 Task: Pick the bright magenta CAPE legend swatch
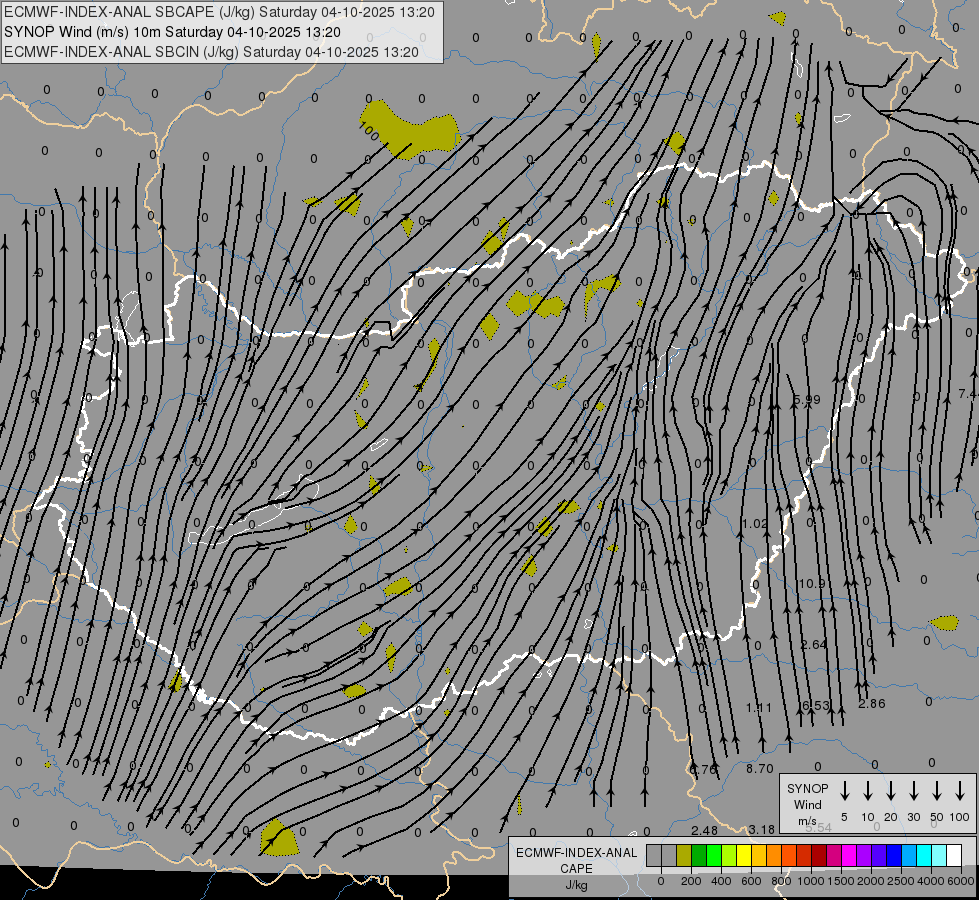(849, 855)
